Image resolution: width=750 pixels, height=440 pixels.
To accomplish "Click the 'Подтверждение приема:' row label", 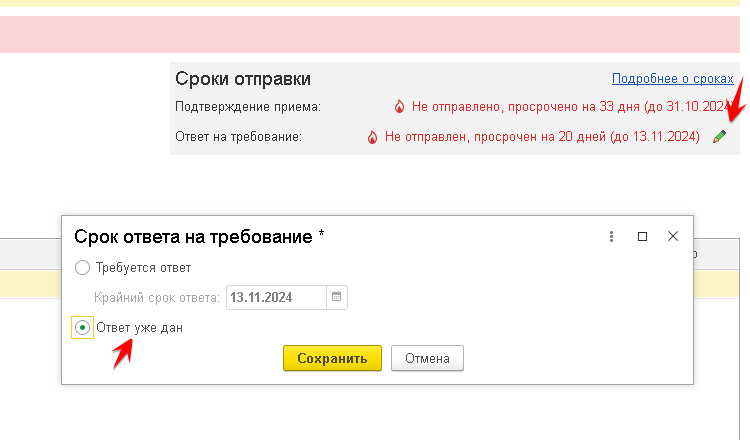I will (248, 106).
